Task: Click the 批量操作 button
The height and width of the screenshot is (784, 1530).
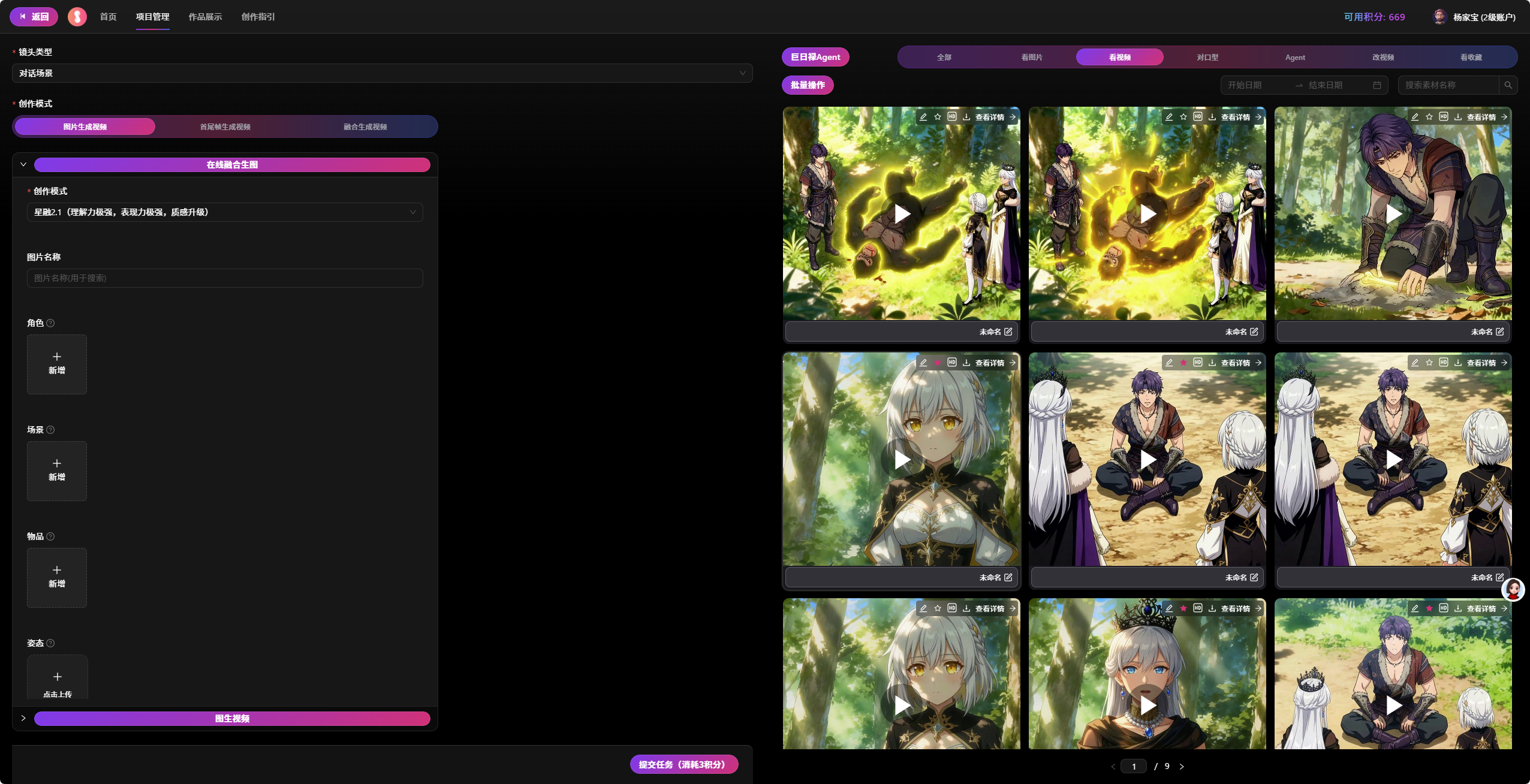Action: (808, 85)
